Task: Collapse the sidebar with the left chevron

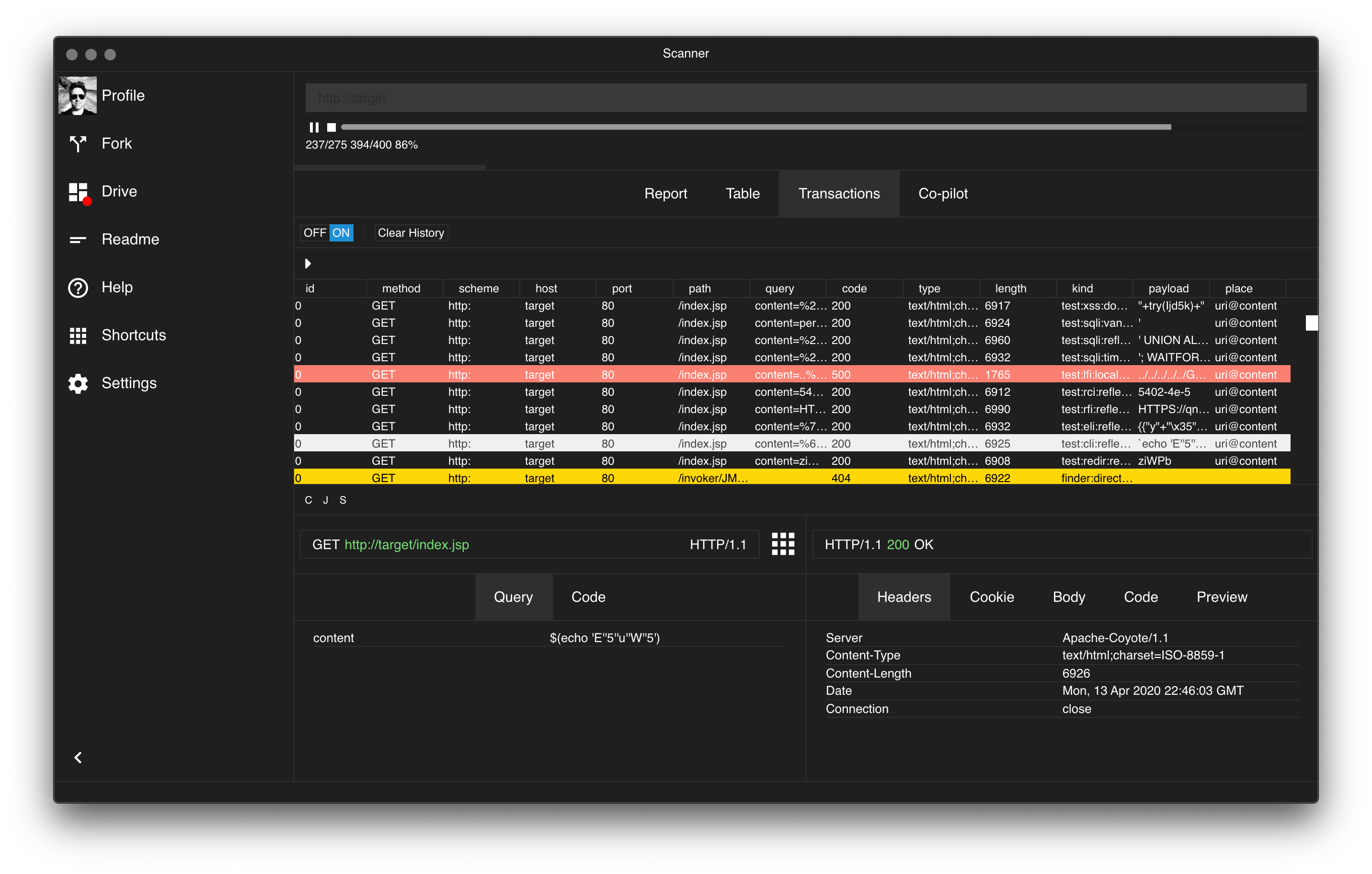Action: 78,757
